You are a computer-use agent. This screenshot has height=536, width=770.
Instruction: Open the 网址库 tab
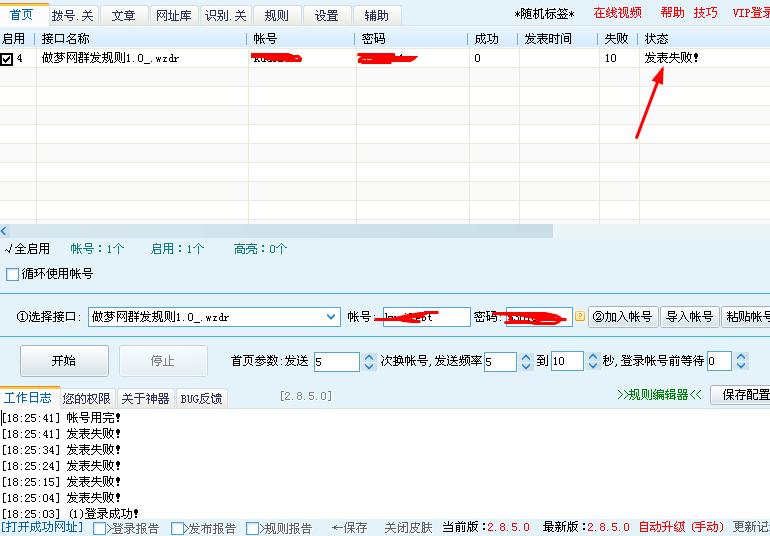tap(174, 16)
